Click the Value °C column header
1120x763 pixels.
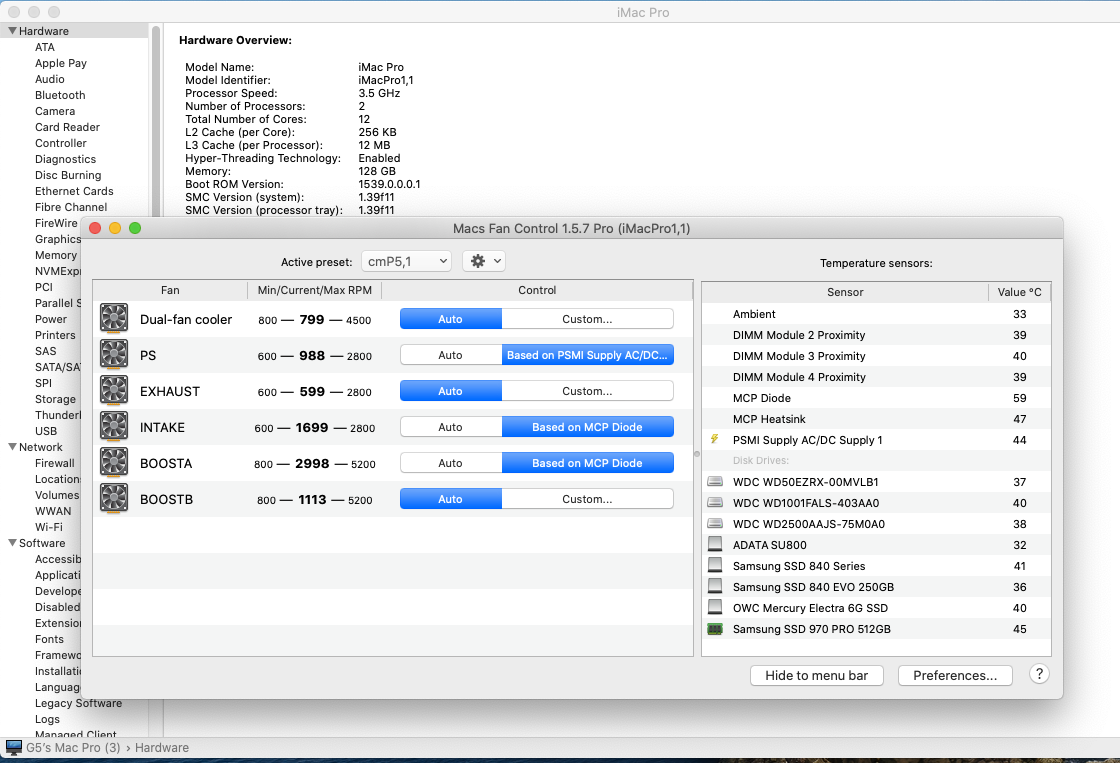pyautogui.click(x=1019, y=291)
